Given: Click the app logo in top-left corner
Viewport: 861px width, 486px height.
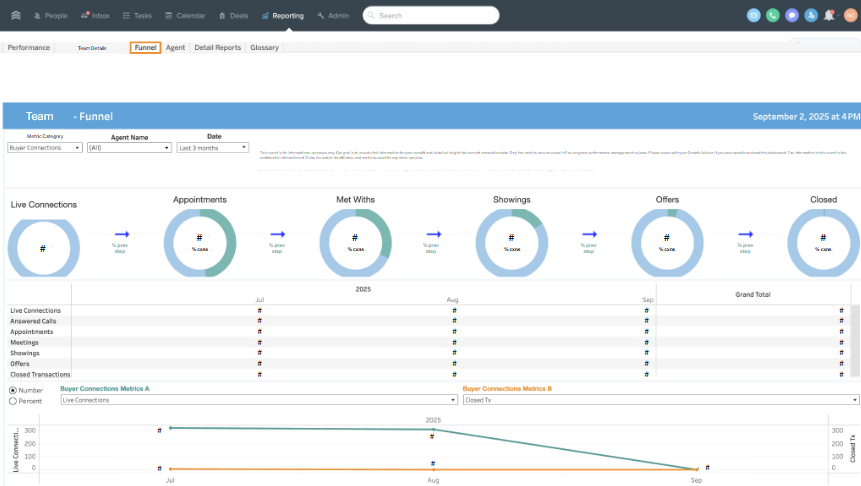Looking at the screenshot, I should (x=15, y=15).
